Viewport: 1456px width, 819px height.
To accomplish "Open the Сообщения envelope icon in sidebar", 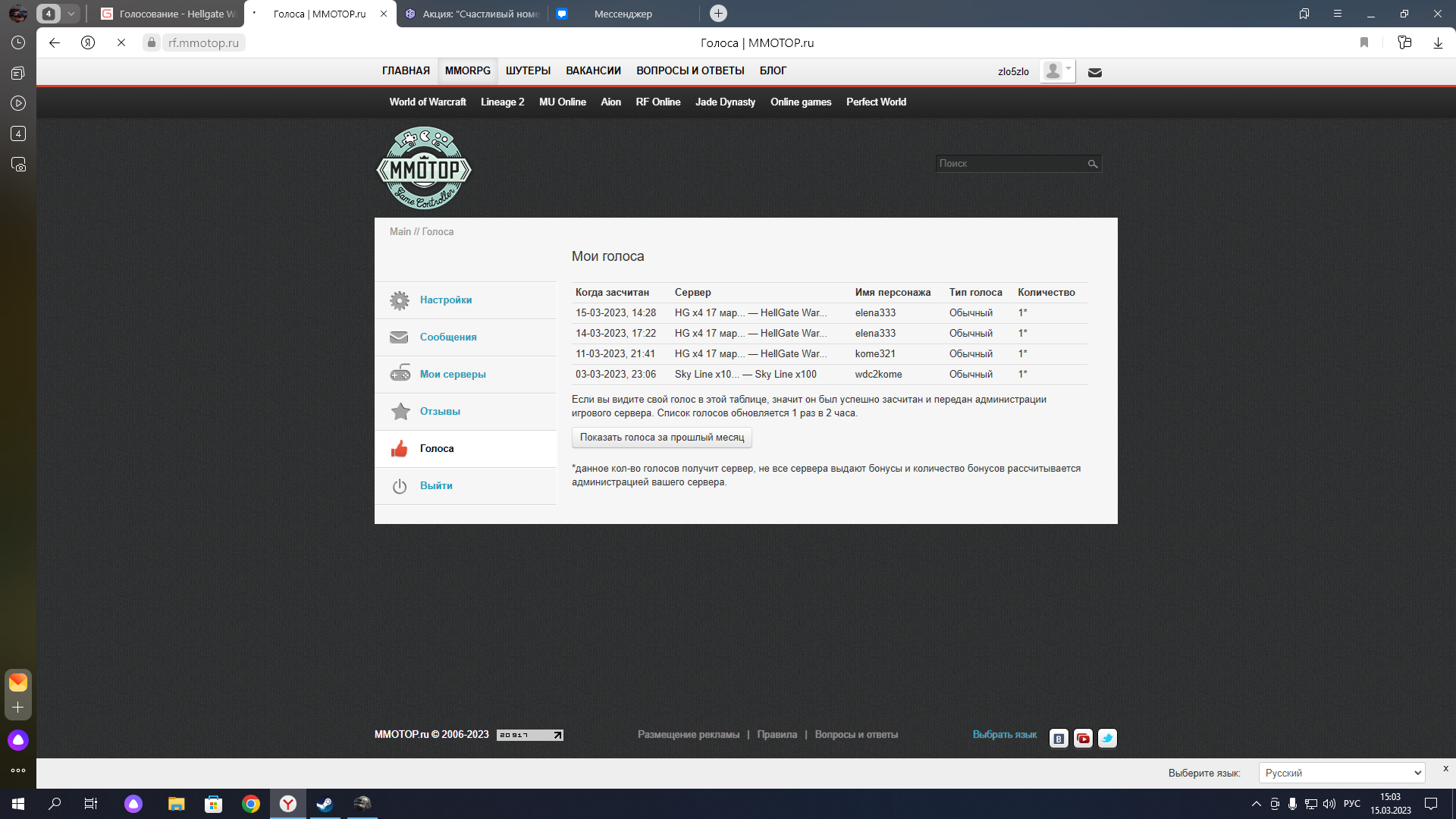I will [x=399, y=337].
